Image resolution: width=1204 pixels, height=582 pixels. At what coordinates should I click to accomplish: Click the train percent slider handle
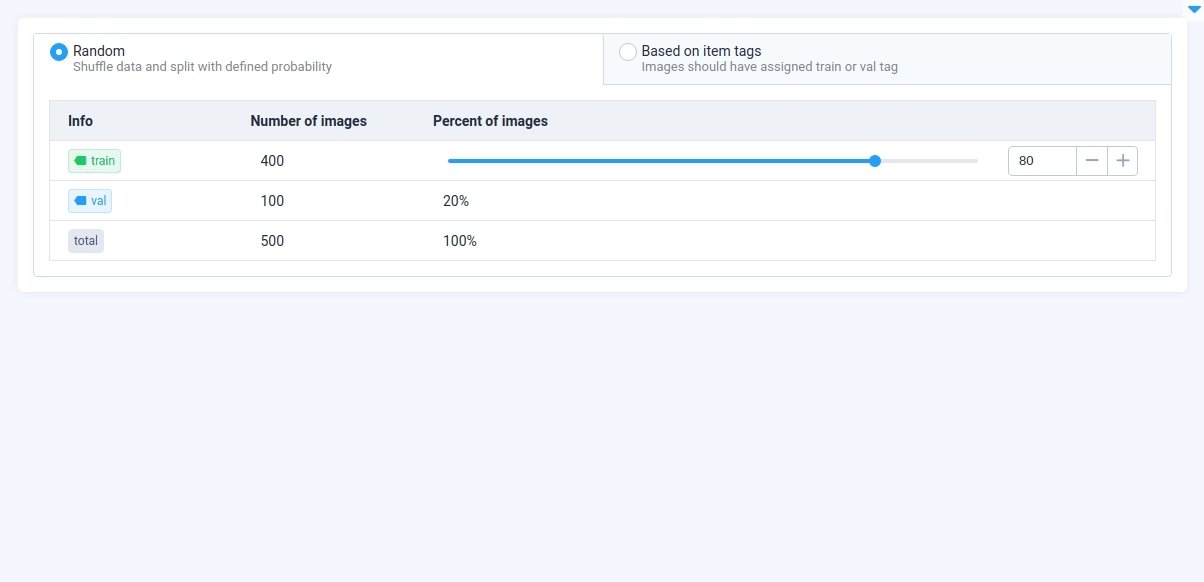875,160
